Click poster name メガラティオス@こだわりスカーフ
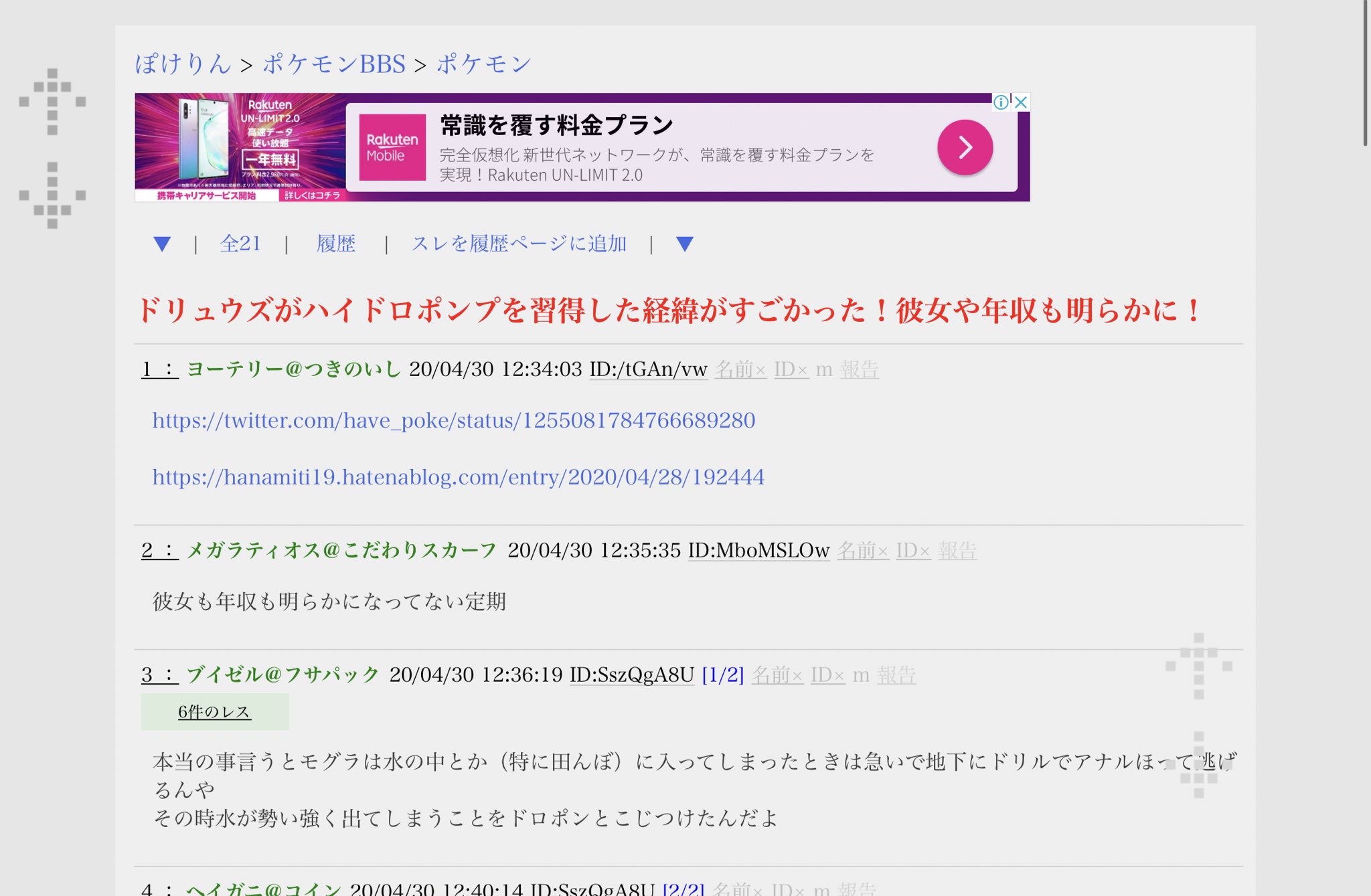The height and width of the screenshot is (896, 1371). (341, 550)
